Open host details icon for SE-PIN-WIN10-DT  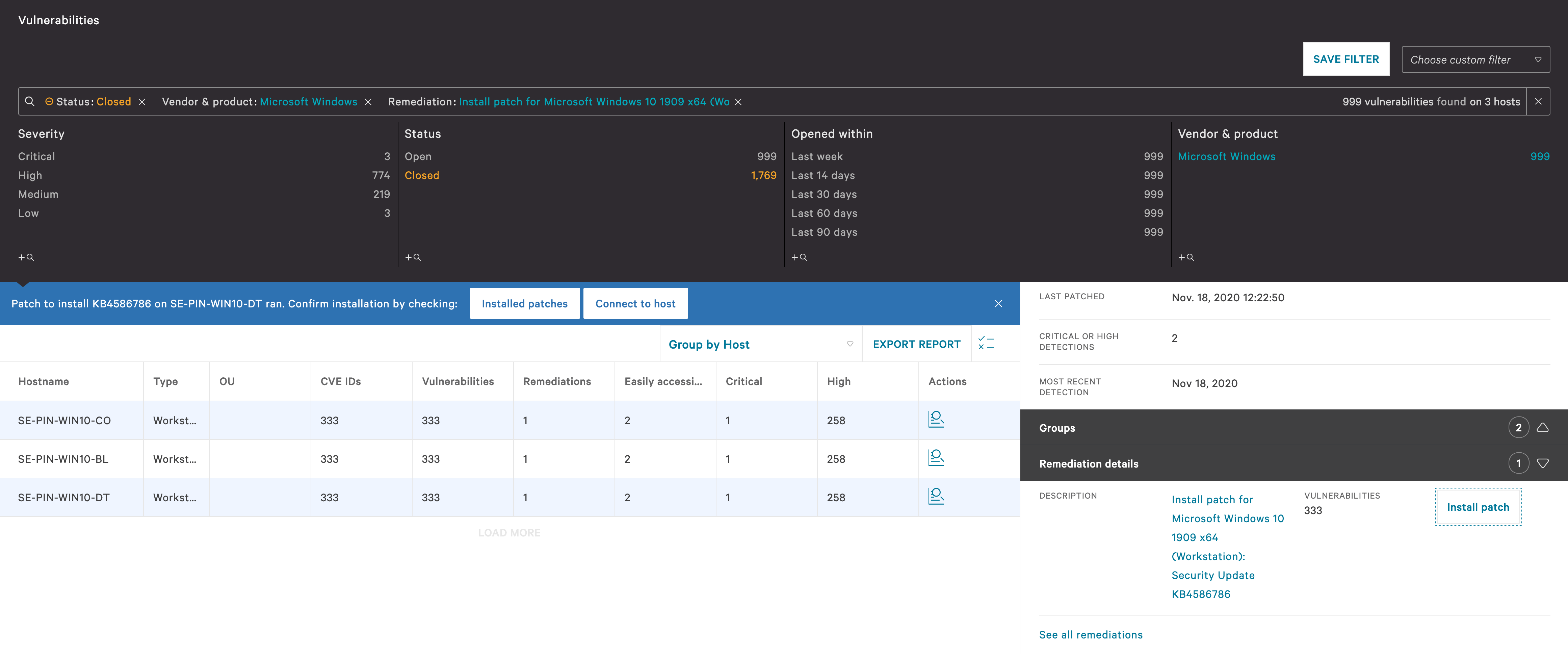936,496
